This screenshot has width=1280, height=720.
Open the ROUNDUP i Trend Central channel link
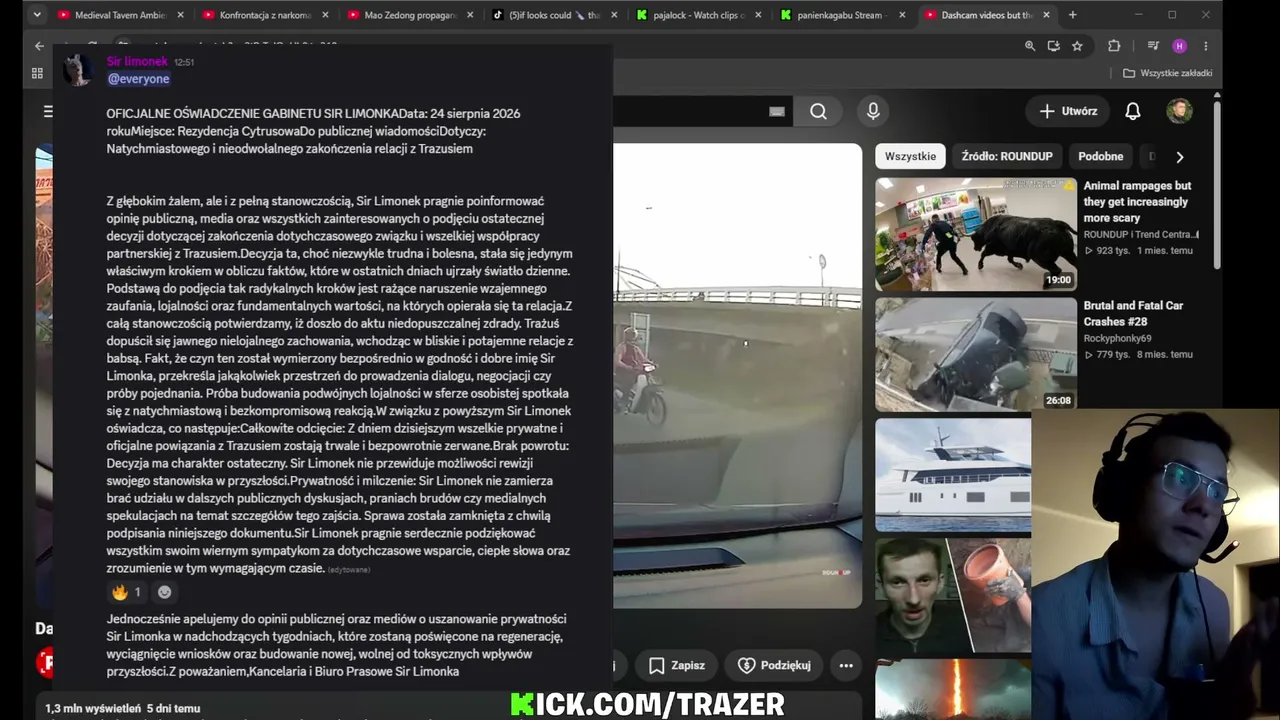tap(1140, 235)
